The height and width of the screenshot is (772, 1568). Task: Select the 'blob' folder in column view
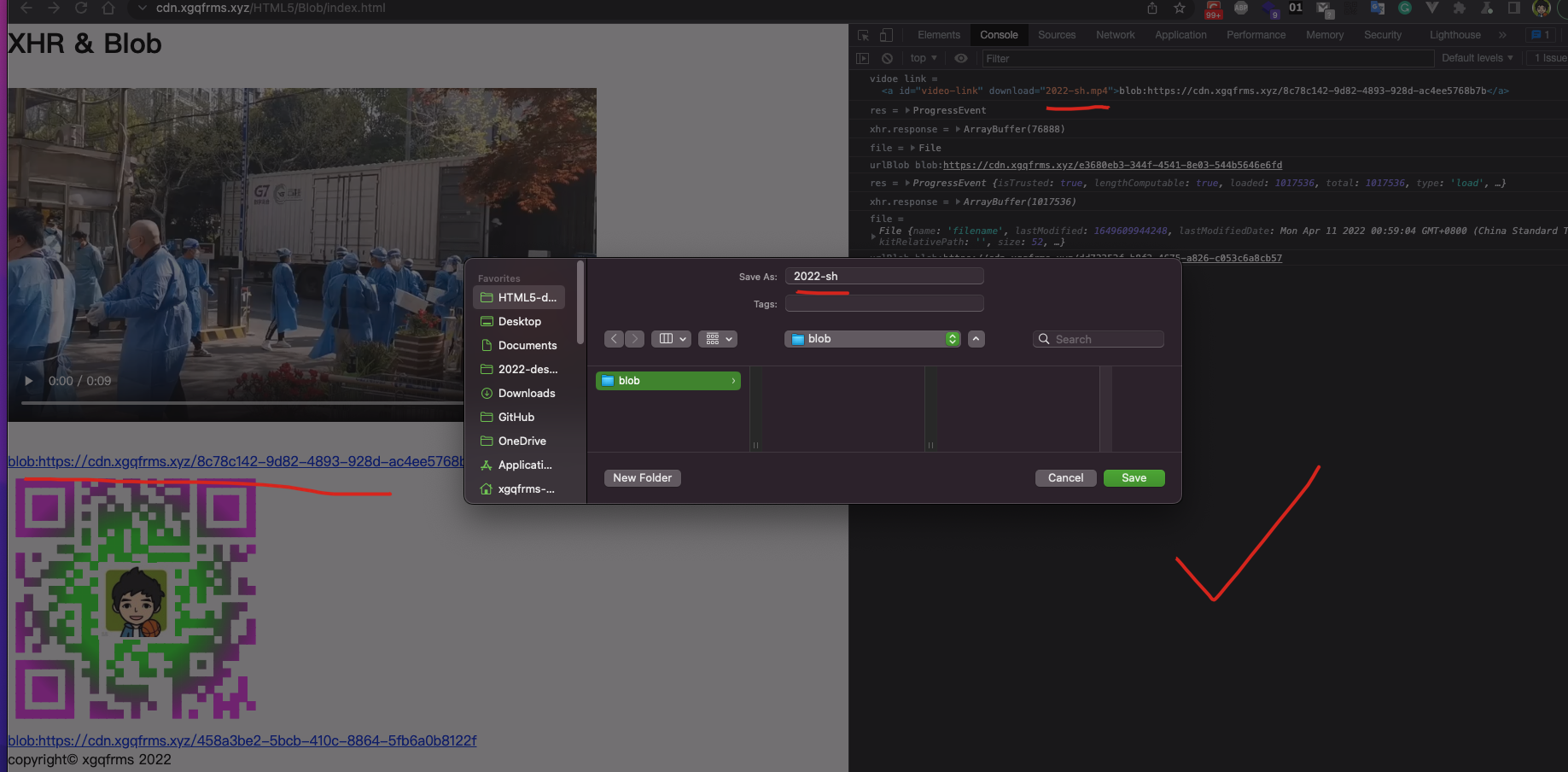point(668,381)
